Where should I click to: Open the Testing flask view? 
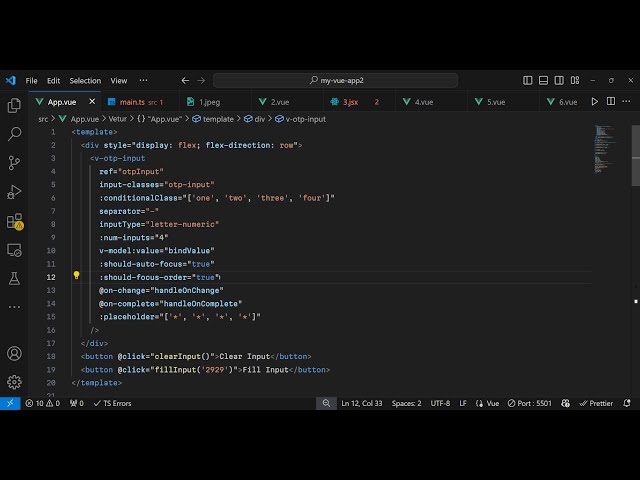(x=14, y=279)
